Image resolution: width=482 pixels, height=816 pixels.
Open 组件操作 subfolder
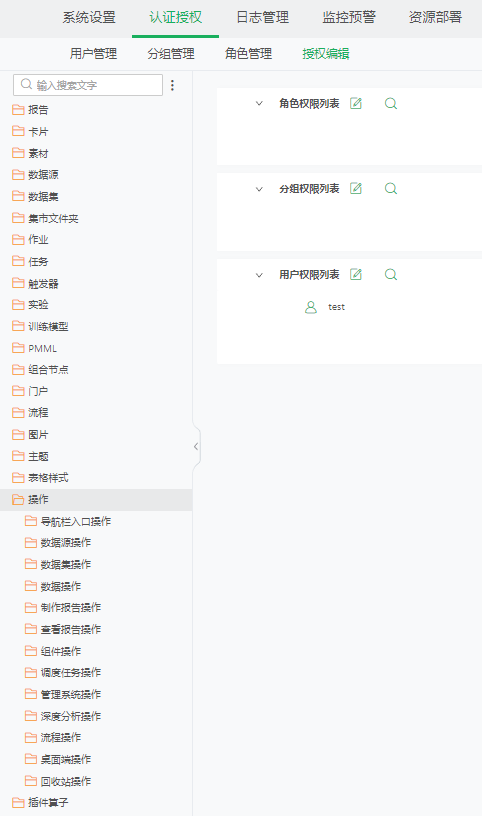pyautogui.click(x=61, y=652)
